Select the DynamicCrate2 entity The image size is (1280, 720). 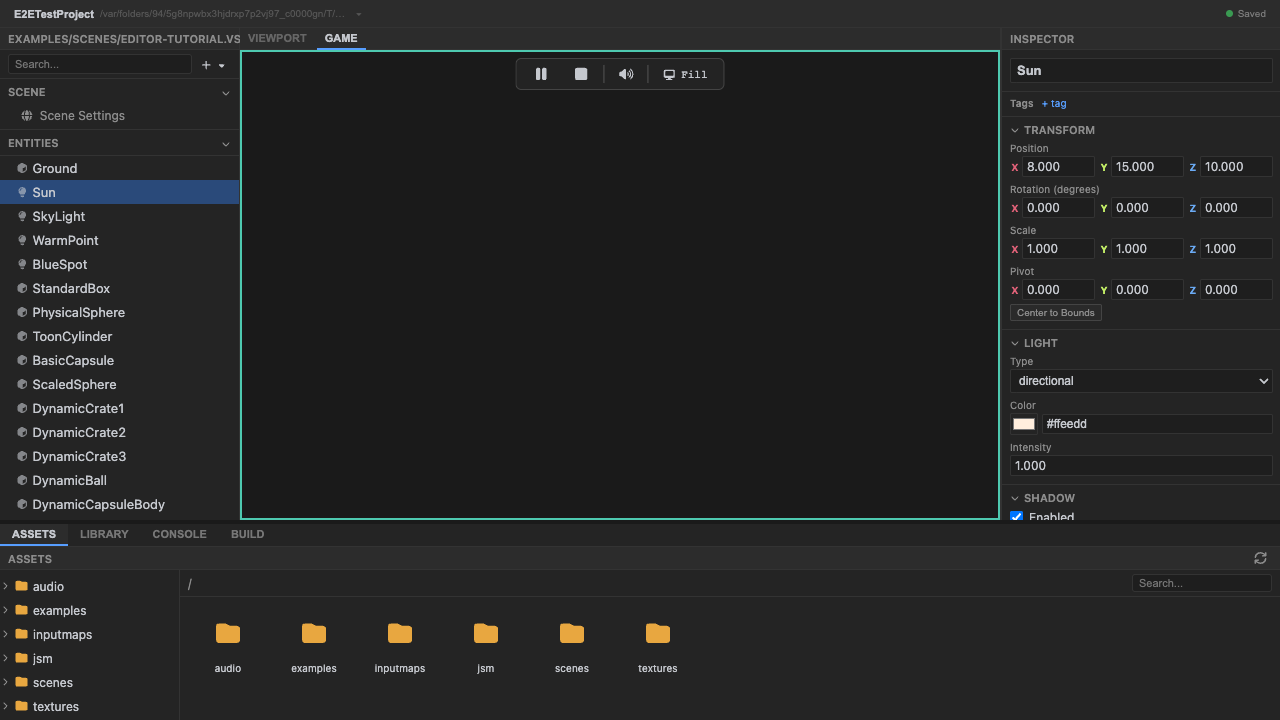click(120, 432)
